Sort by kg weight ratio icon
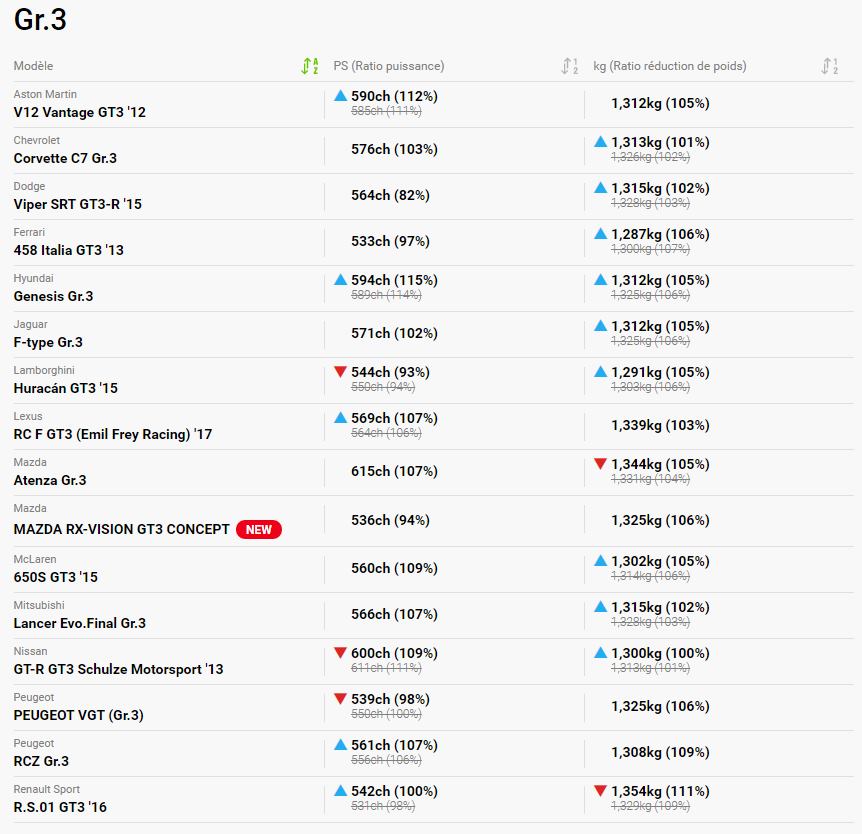Image resolution: width=862 pixels, height=834 pixels. coord(830,66)
